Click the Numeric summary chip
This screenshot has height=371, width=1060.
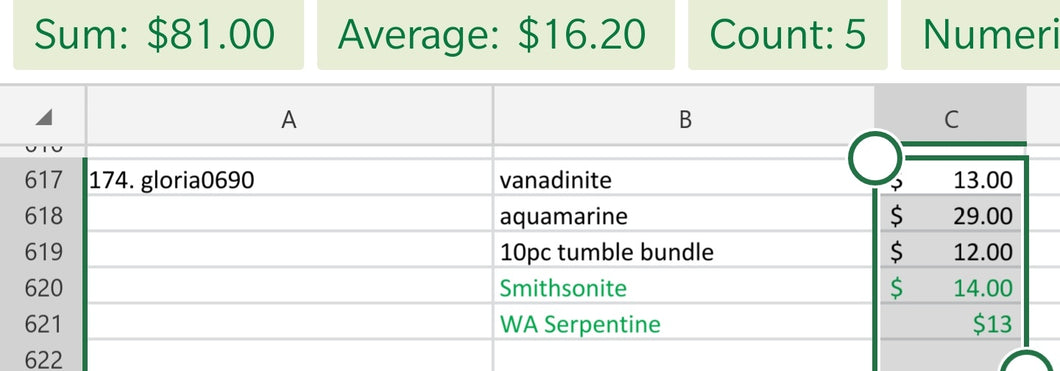981,34
